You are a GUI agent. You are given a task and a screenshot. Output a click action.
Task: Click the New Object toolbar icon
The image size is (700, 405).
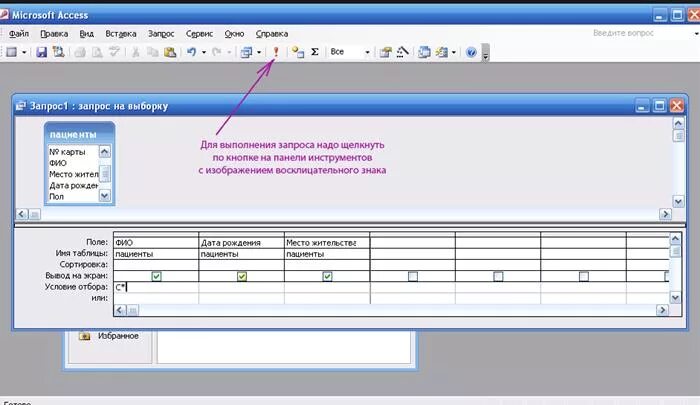click(x=442, y=52)
